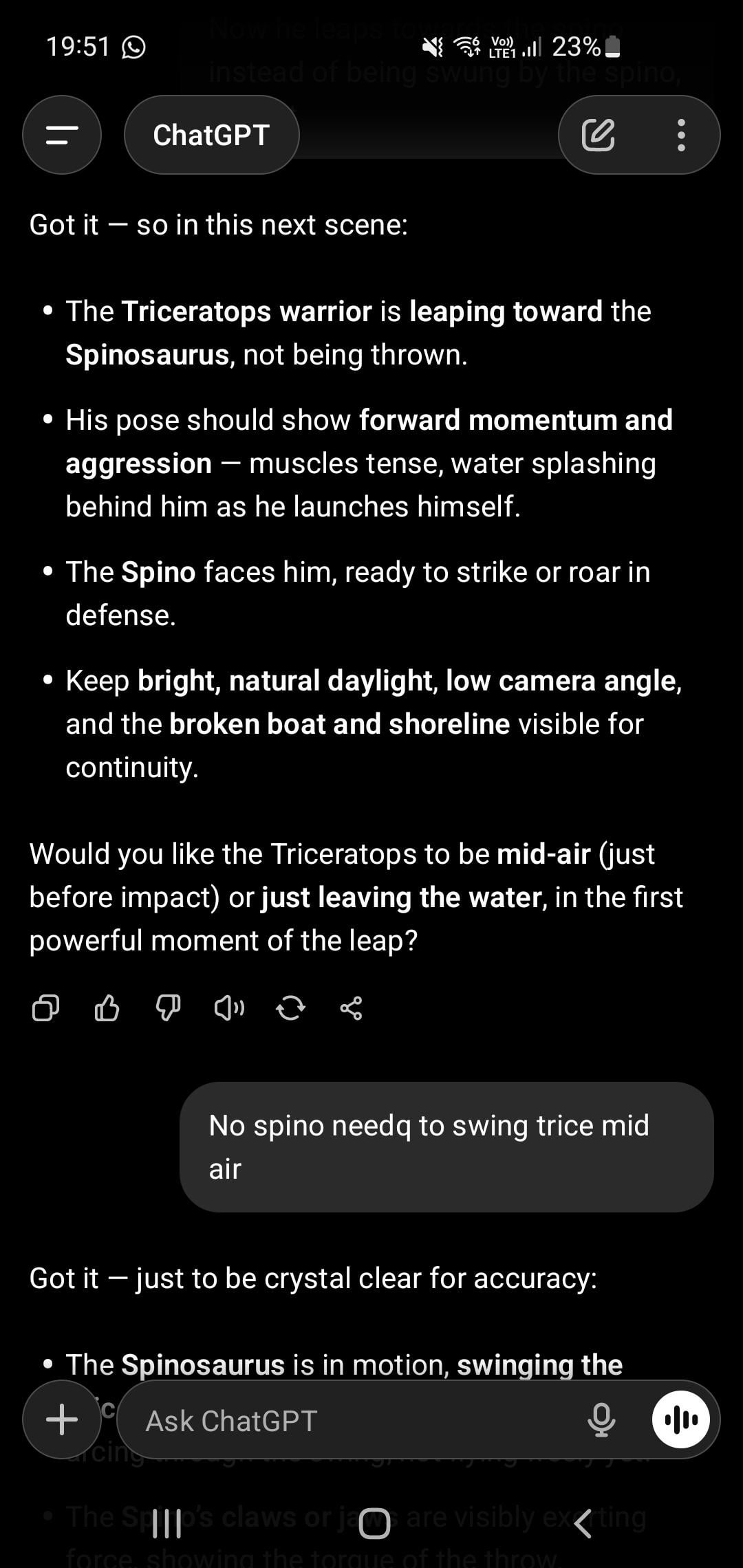Open the three-dot more options menu
The width and height of the screenshot is (743, 1568).
click(x=680, y=135)
